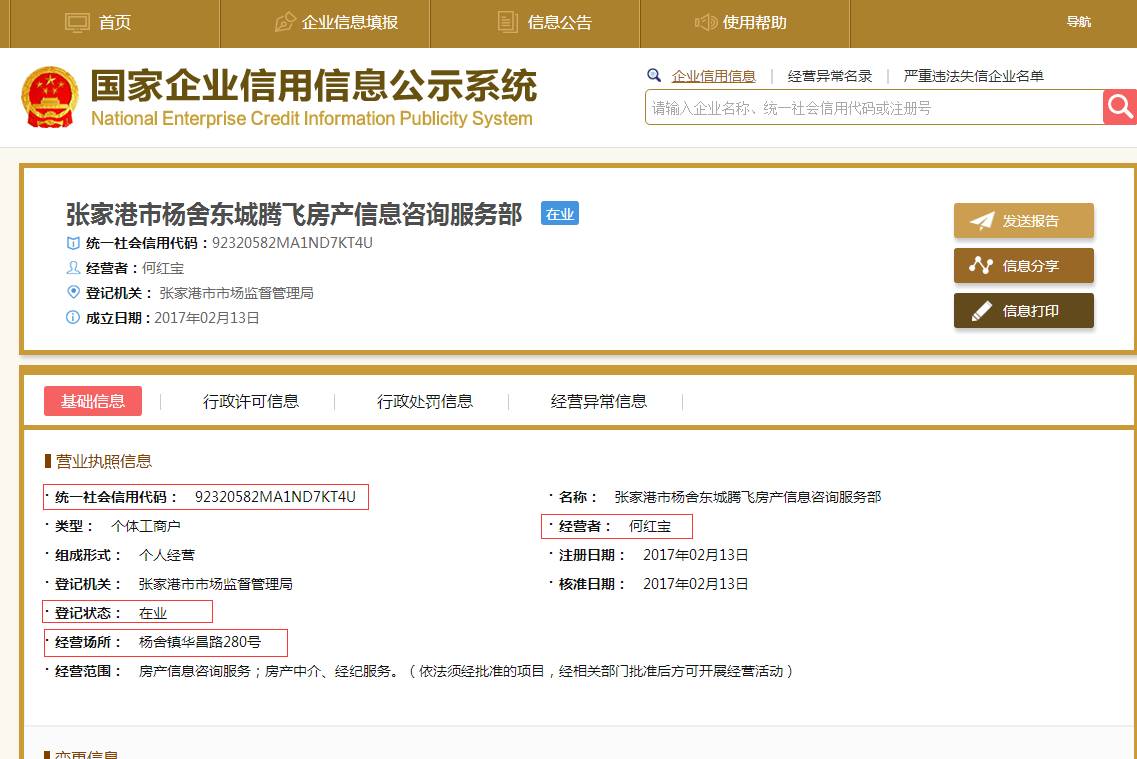Screen dimensions: 1137x759
Task: Click the 登记状态 value 在业
Action: [153, 613]
